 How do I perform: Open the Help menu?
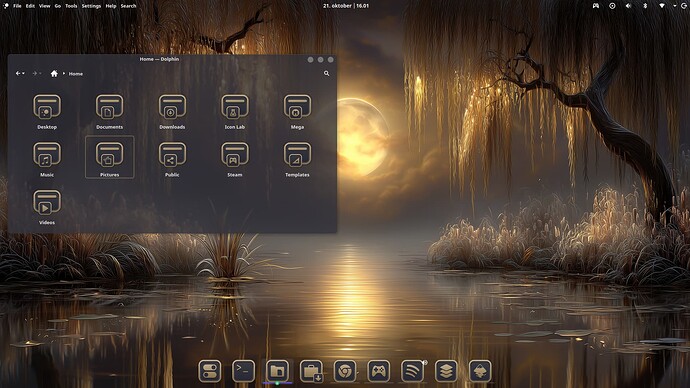click(x=111, y=6)
